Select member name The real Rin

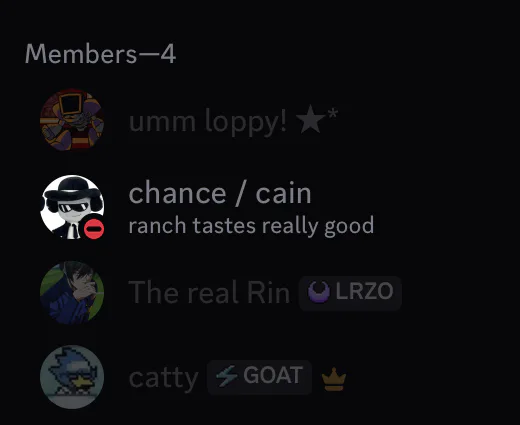[209, 293]
